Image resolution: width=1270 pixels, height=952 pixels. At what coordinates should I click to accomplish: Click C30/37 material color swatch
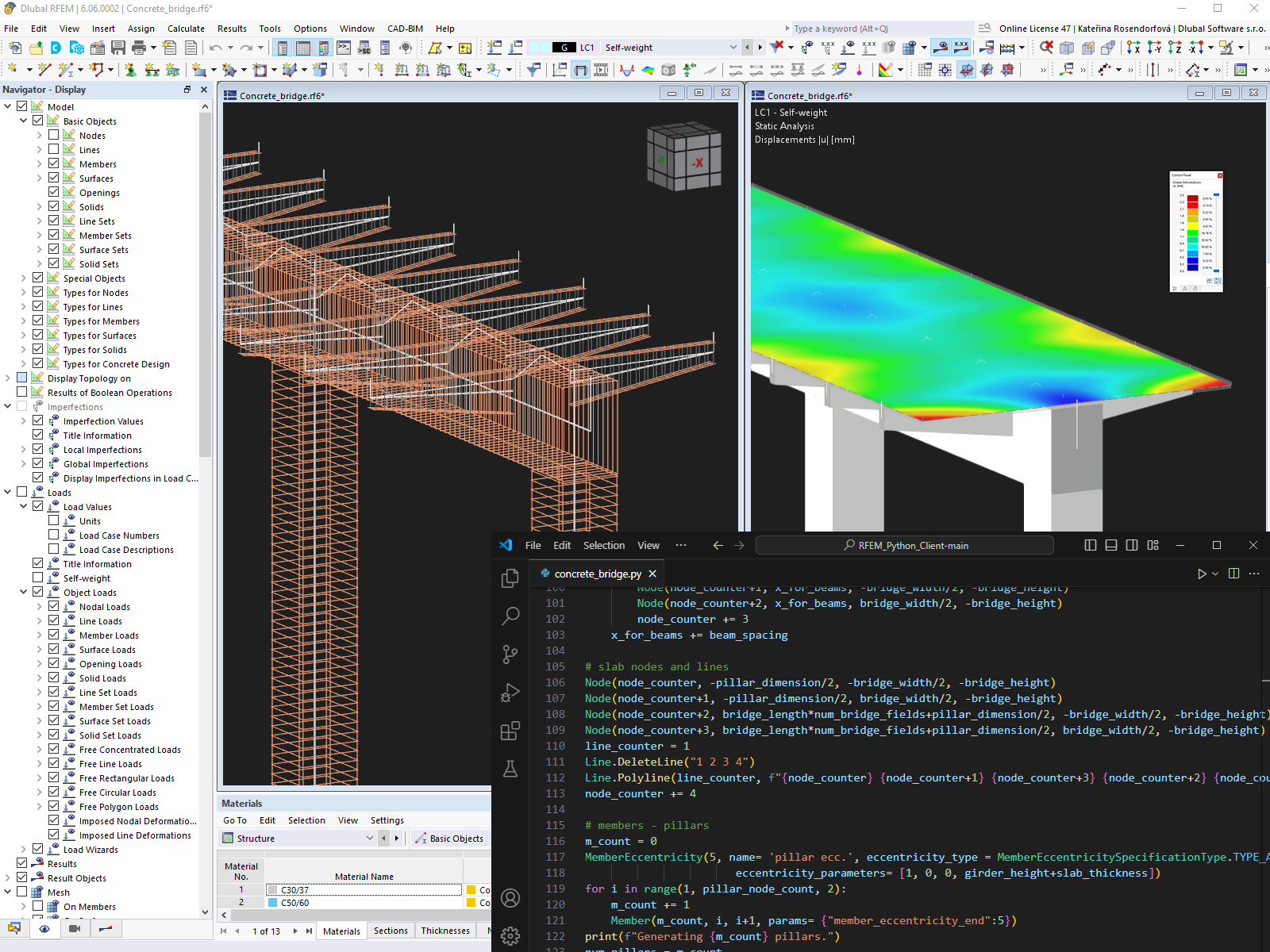(x=271, y=889)
